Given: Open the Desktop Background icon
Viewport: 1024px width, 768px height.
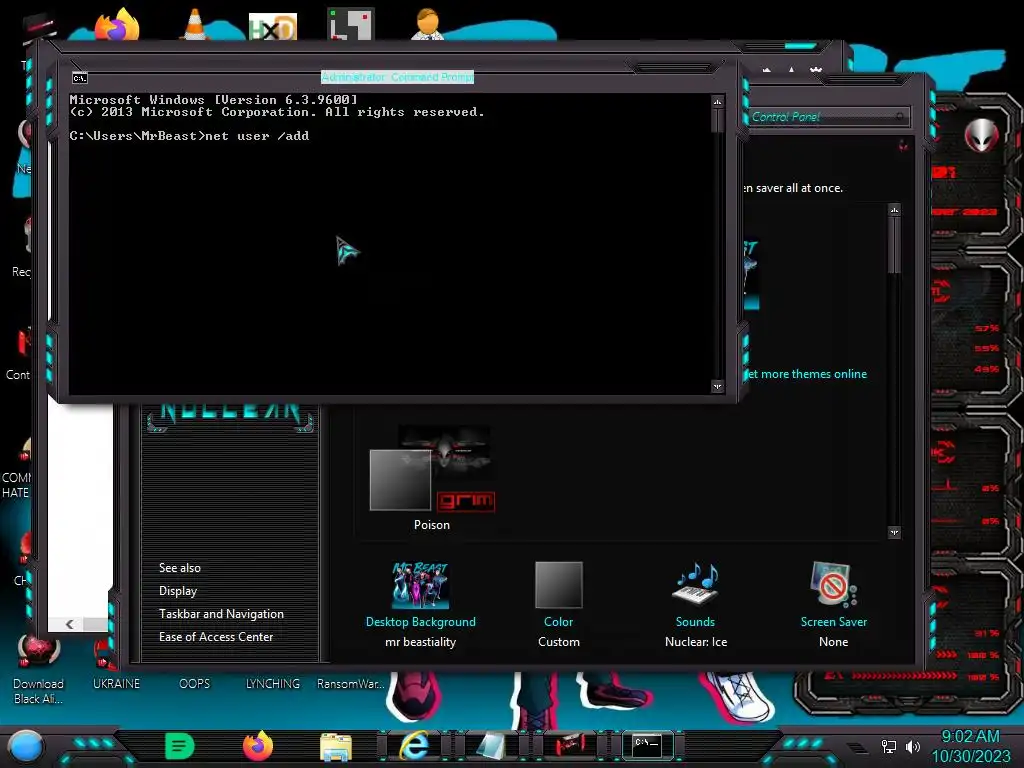Looking at the screenshot, I should click(x=420, y=585).
